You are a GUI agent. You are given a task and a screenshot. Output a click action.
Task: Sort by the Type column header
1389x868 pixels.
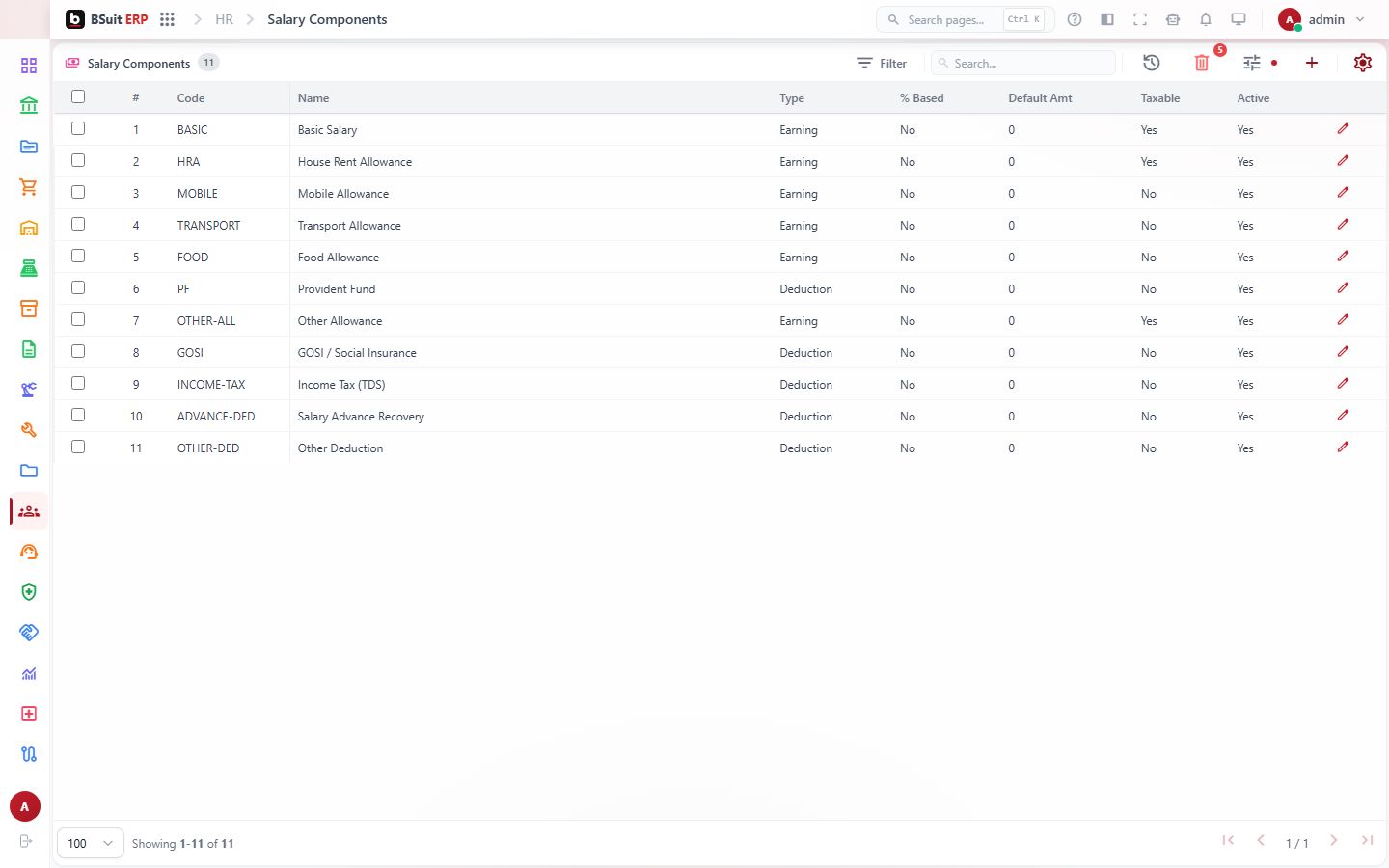pyautogui.click(x=792, y=98)
